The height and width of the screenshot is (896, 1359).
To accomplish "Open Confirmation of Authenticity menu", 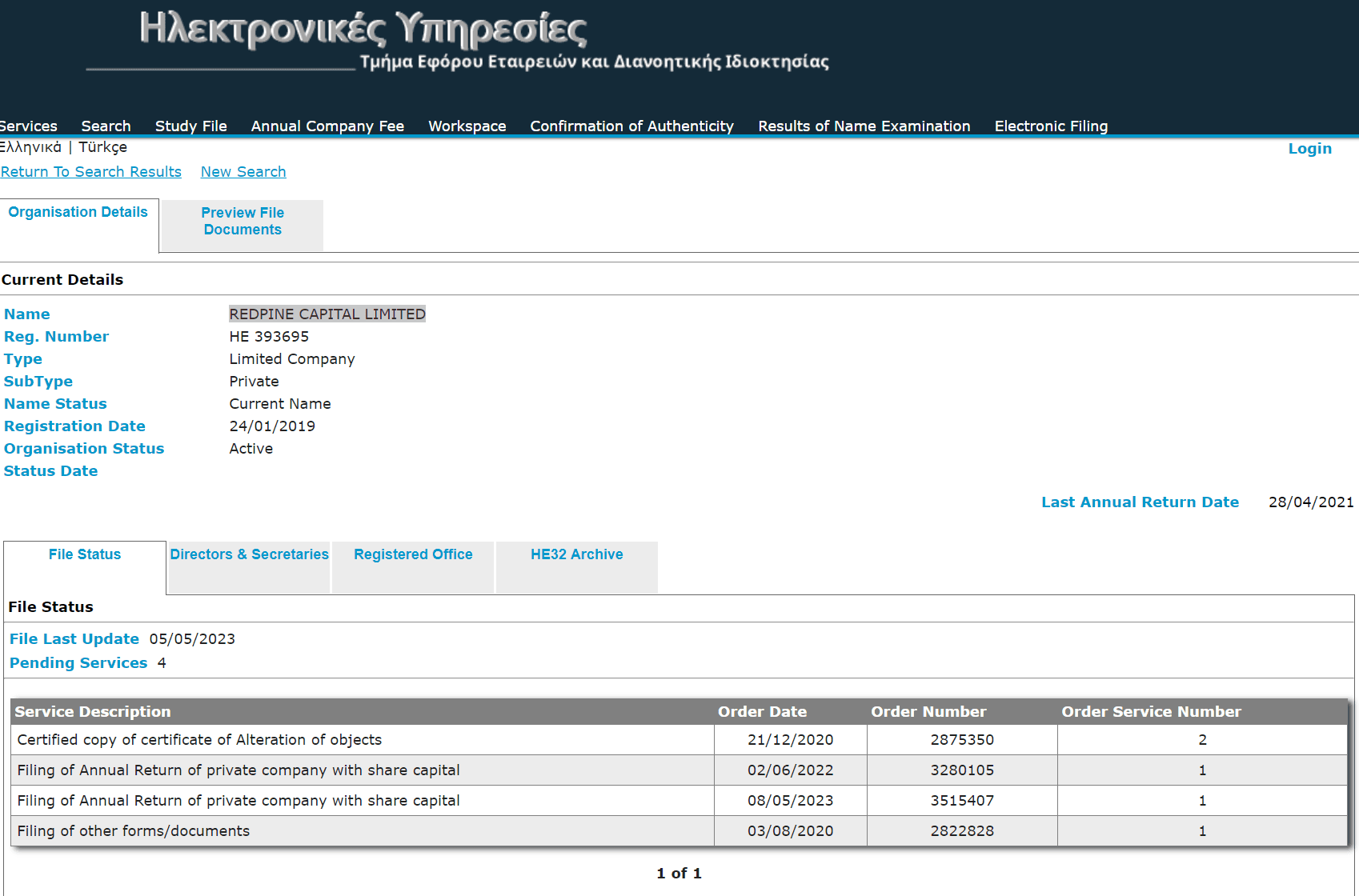I will tap(631, 126).
